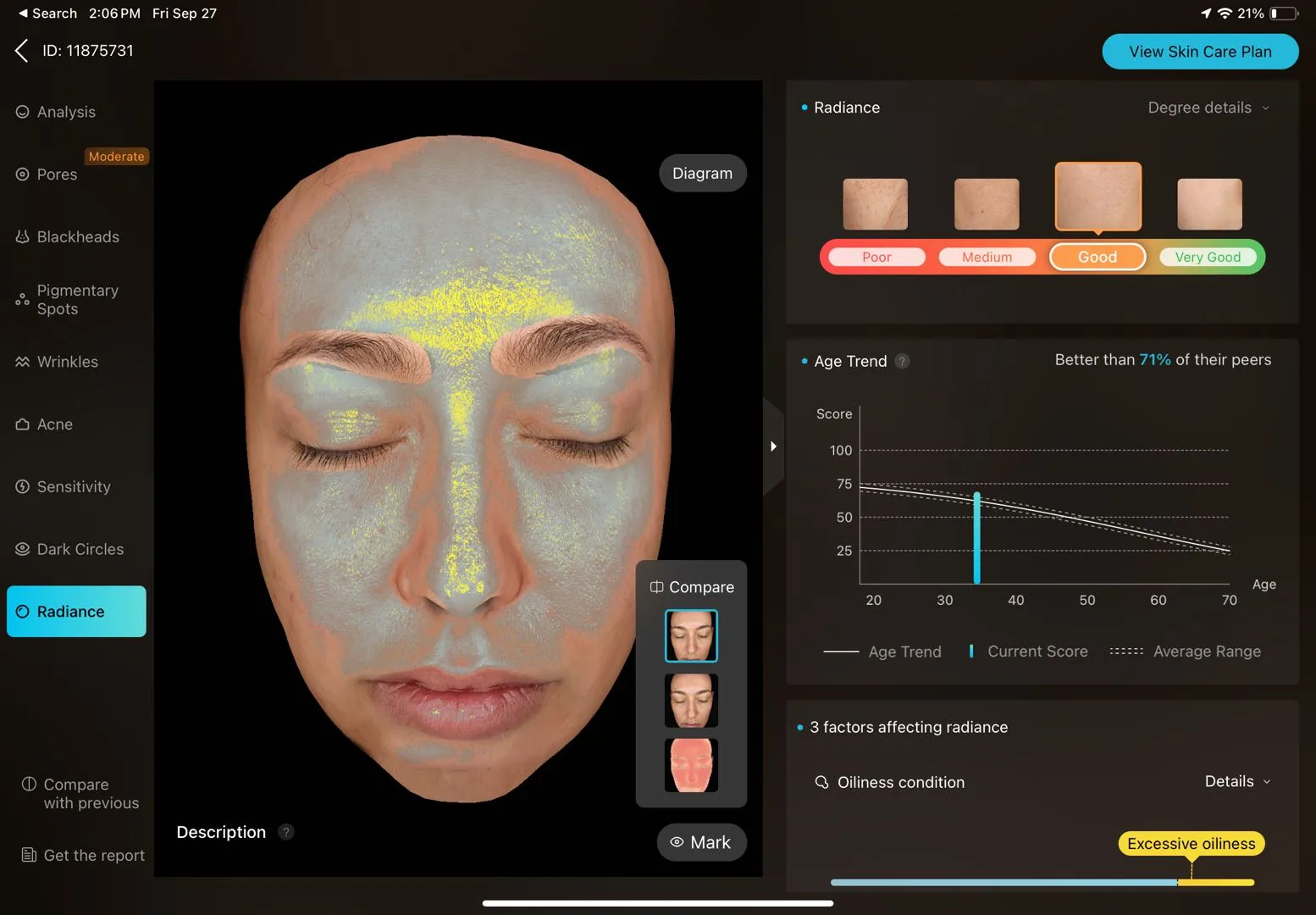Image resolution: width=1316 pixels, height=915 pixels.
Task: Click the Sensitivity icon in sidebar
Action: (23, 486)
